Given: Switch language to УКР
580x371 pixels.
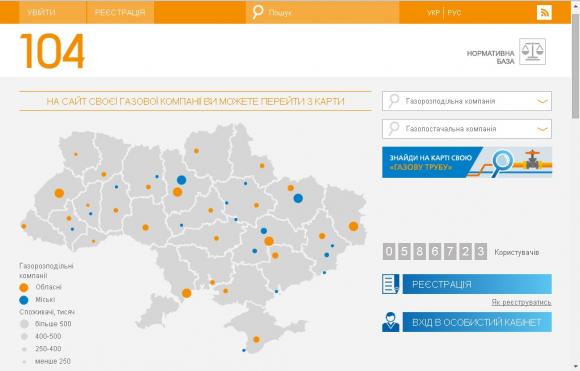Looking at the screenshot, I should pyautogui.click(x=433, y=13).
